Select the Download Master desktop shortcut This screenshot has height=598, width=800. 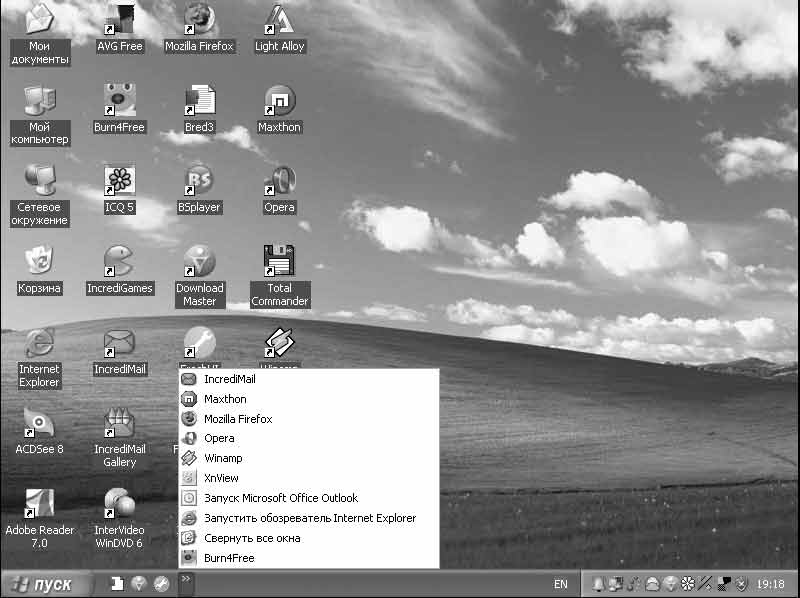pyautogui.click(x=199, y=276)
